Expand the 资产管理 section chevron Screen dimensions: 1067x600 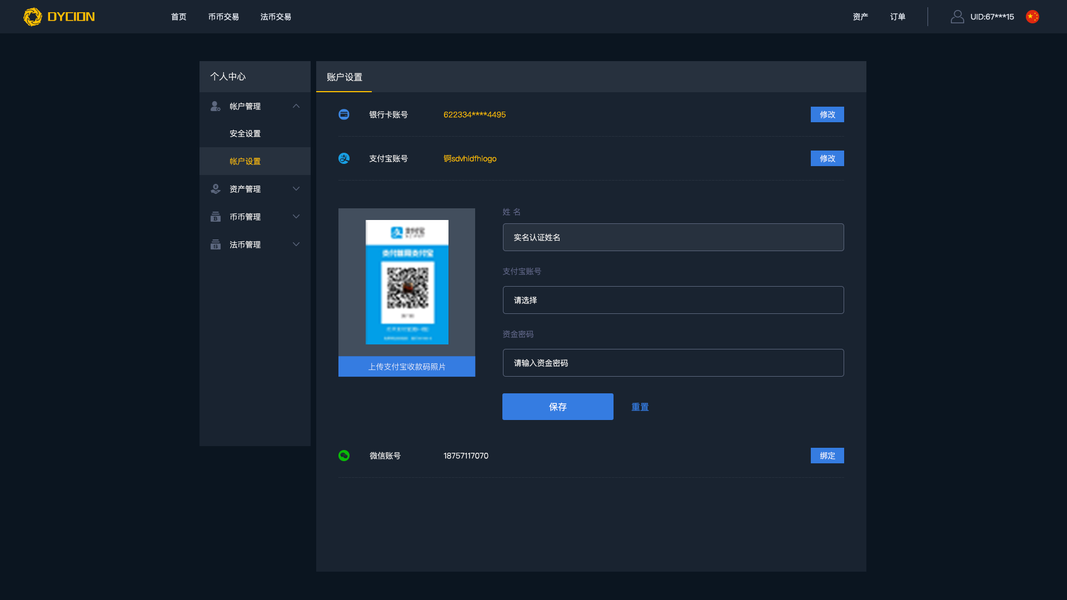coord(296,189)
